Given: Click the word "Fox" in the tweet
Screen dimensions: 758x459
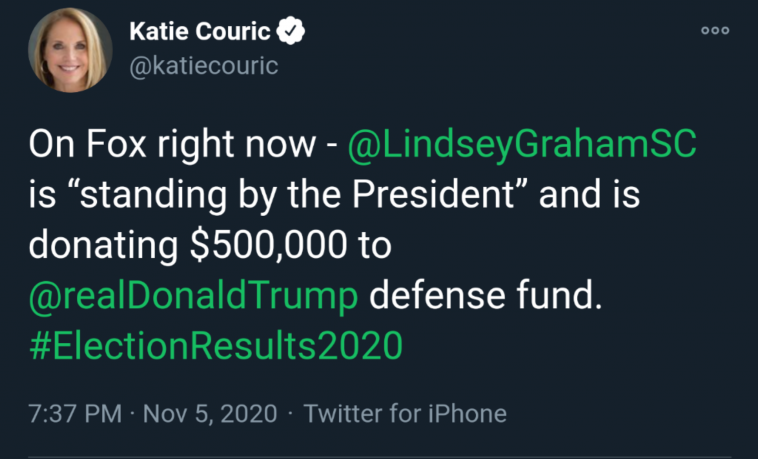Looking at the screenshot, I should (116, 146).
